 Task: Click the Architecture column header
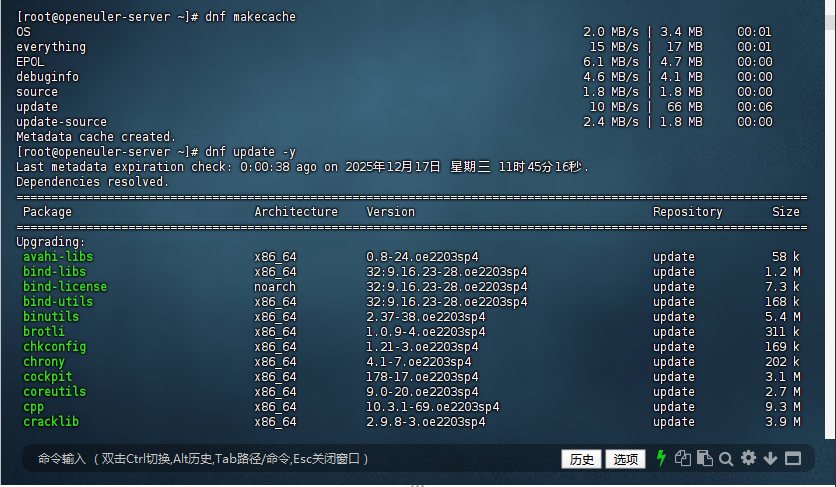pyautogui.click(x=296, y=212)
